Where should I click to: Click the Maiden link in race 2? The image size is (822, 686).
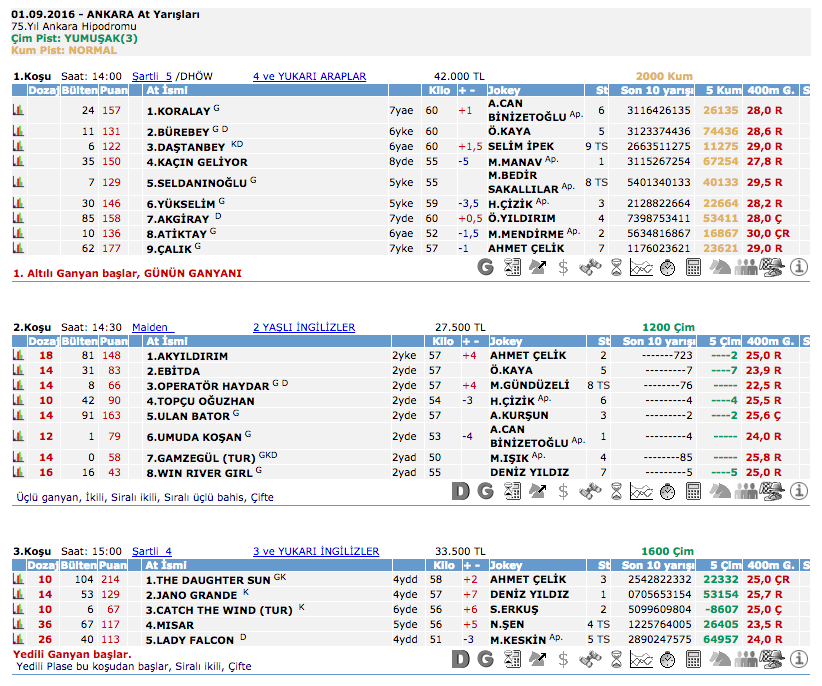click(x=152, y=327)
